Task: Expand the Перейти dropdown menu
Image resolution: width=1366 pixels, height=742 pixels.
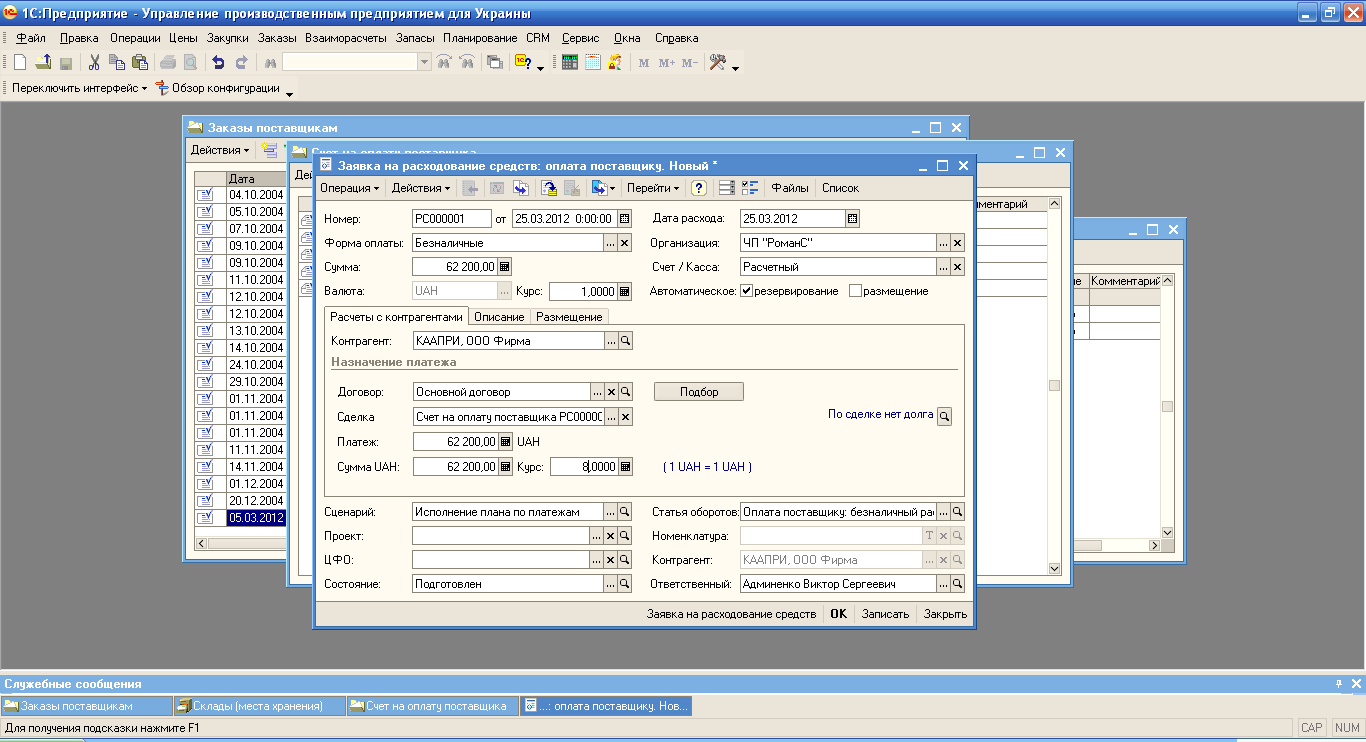Action: coord(653,188)
